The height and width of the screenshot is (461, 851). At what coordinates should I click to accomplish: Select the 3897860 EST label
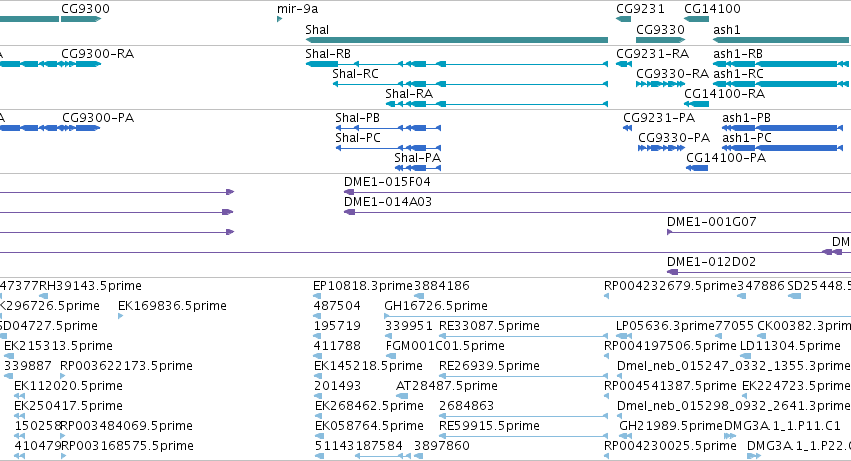click(442, 446)
